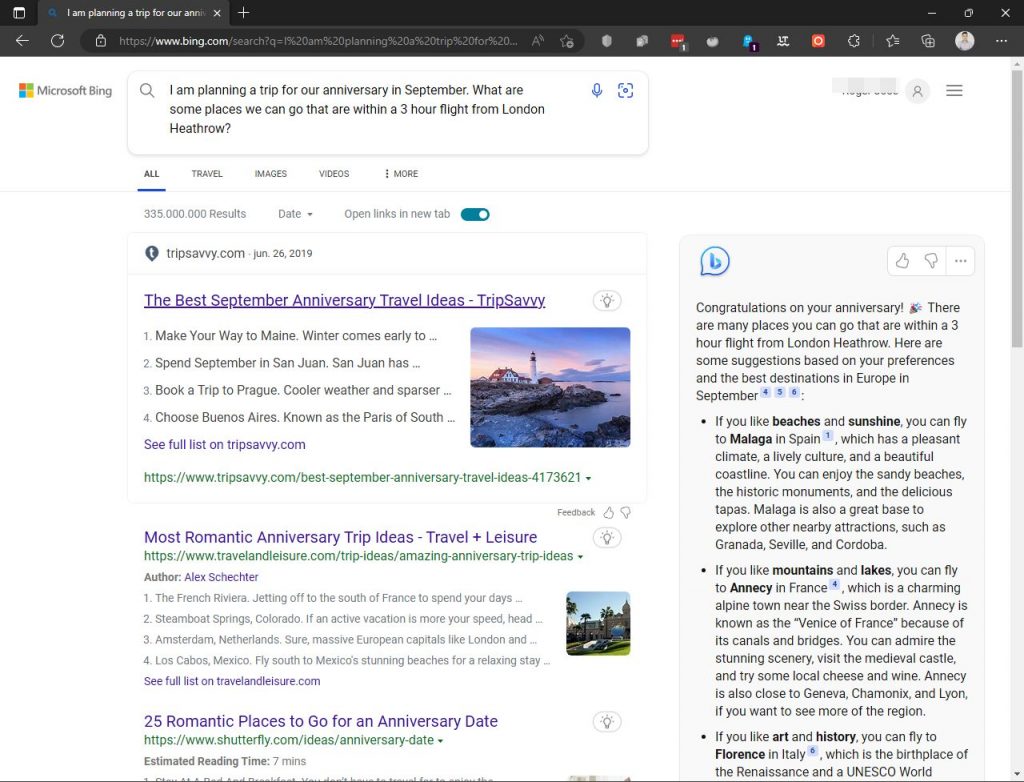Give thumbs up on result Feedback
The width and height of the screenshot is (1024, 782).
point(609,513)
